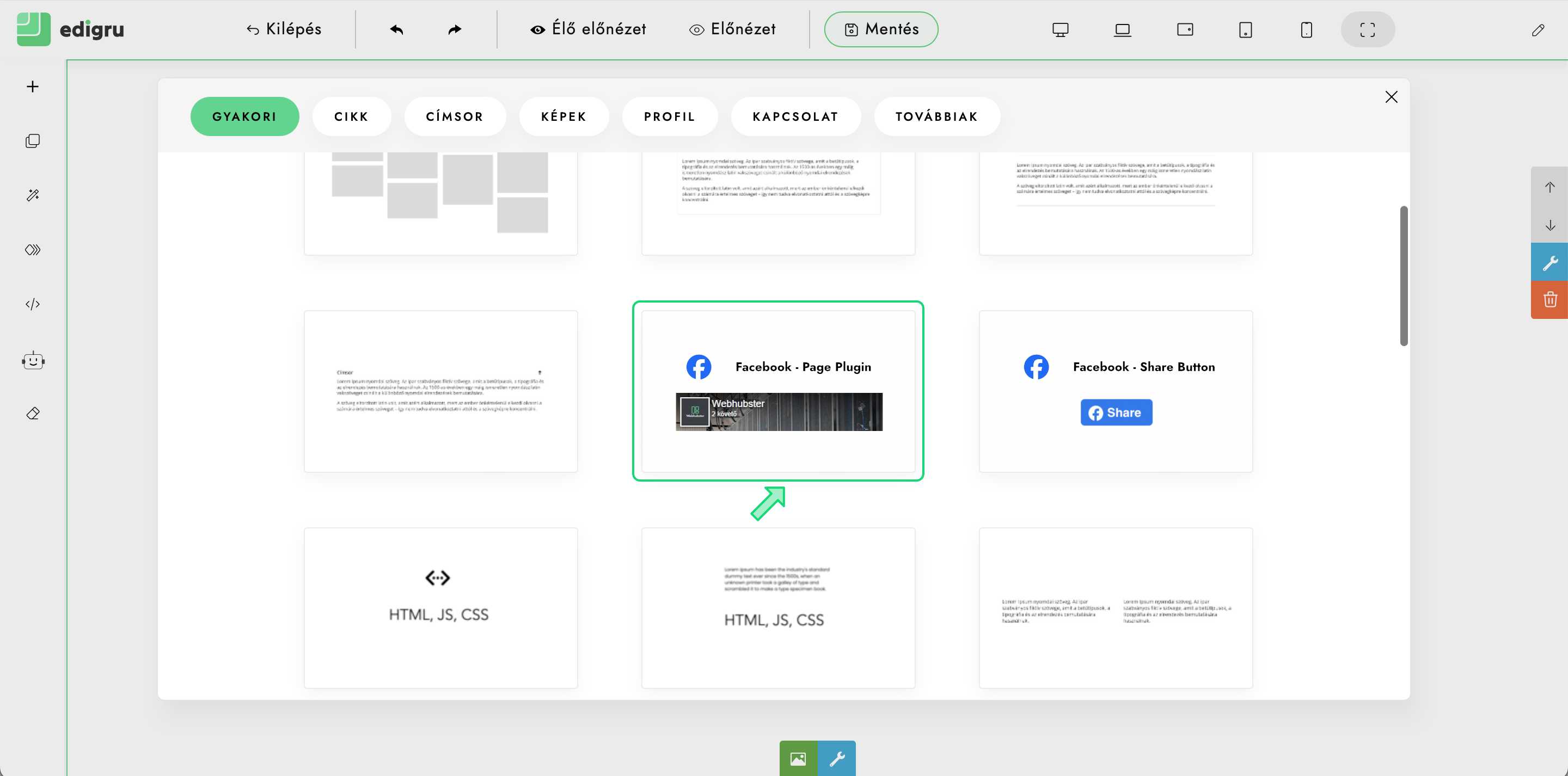Insert the Facebook Page Plugin block

tap(778, 391)
